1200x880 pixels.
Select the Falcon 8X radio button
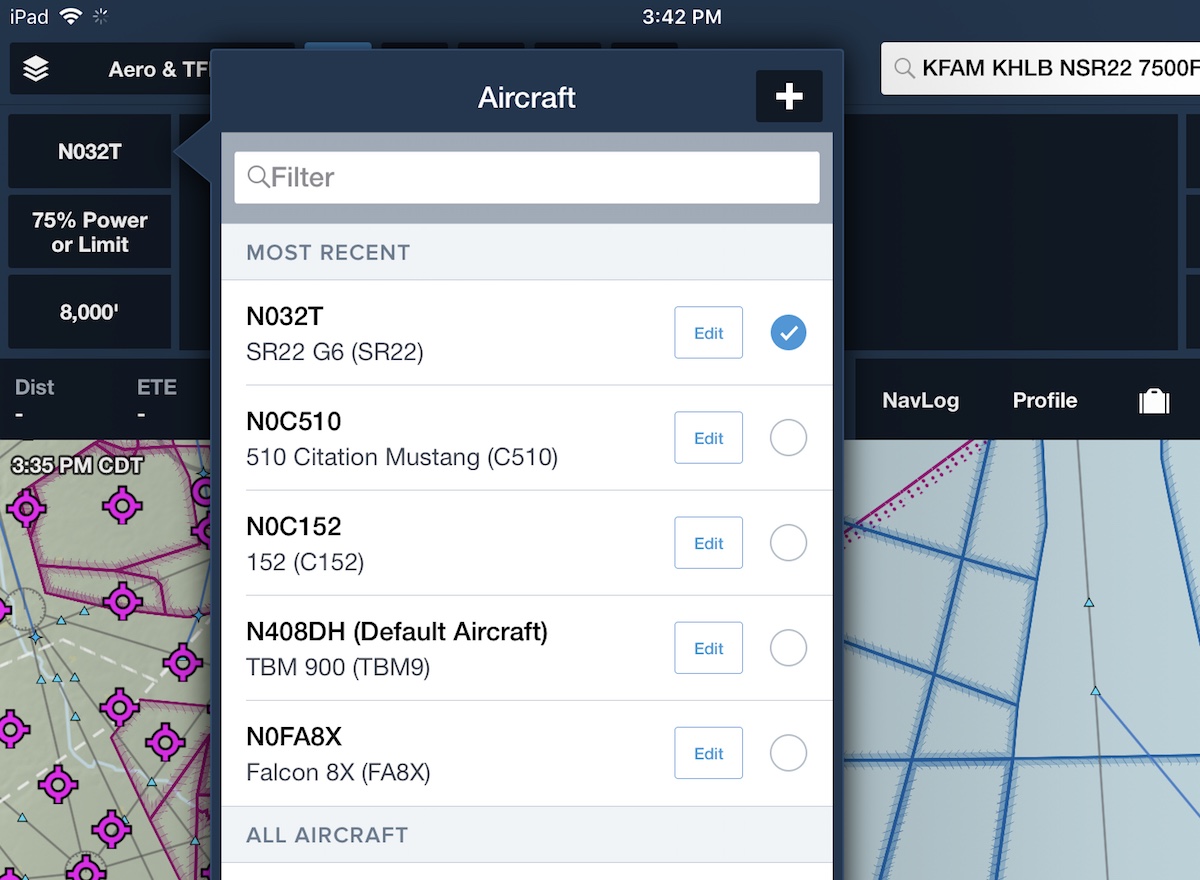pyautogui.click(x=788, y=753)
